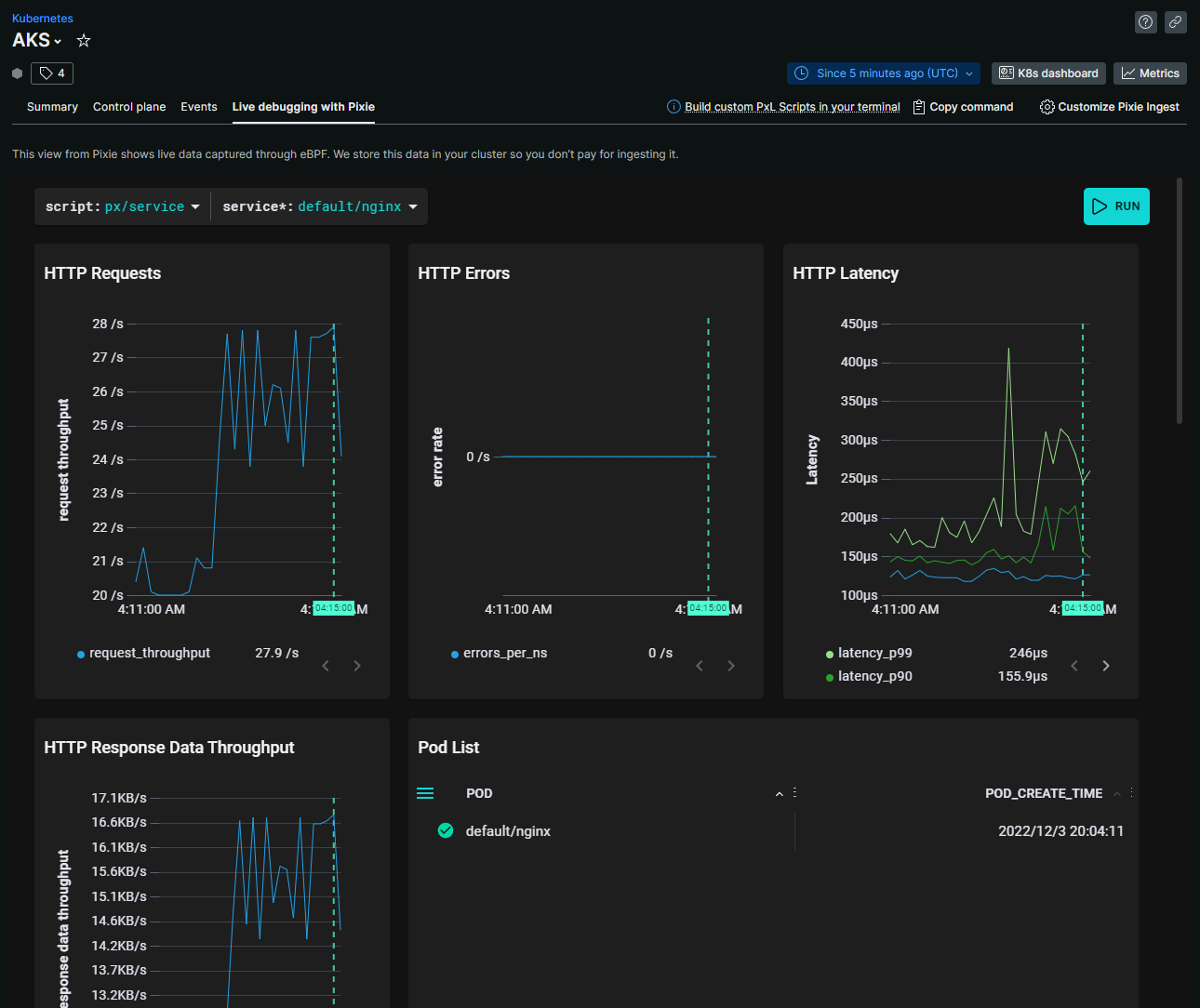Open the service default/nginx dropdown

click(320, 206)
